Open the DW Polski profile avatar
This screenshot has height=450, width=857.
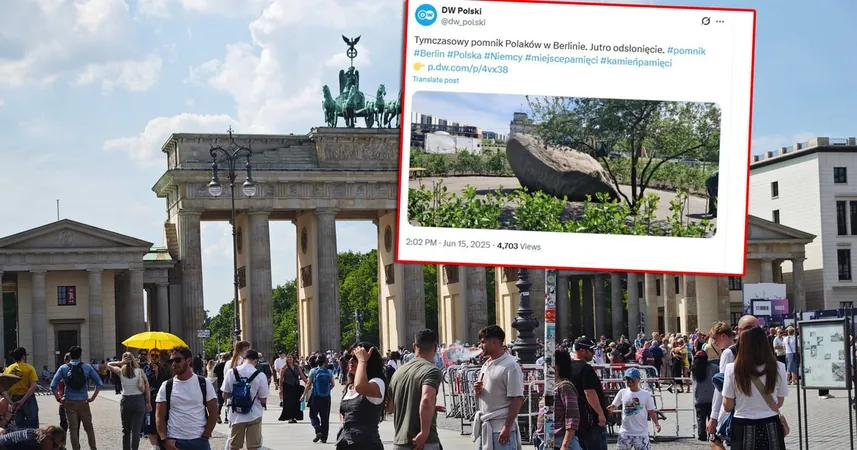(426, 15)
